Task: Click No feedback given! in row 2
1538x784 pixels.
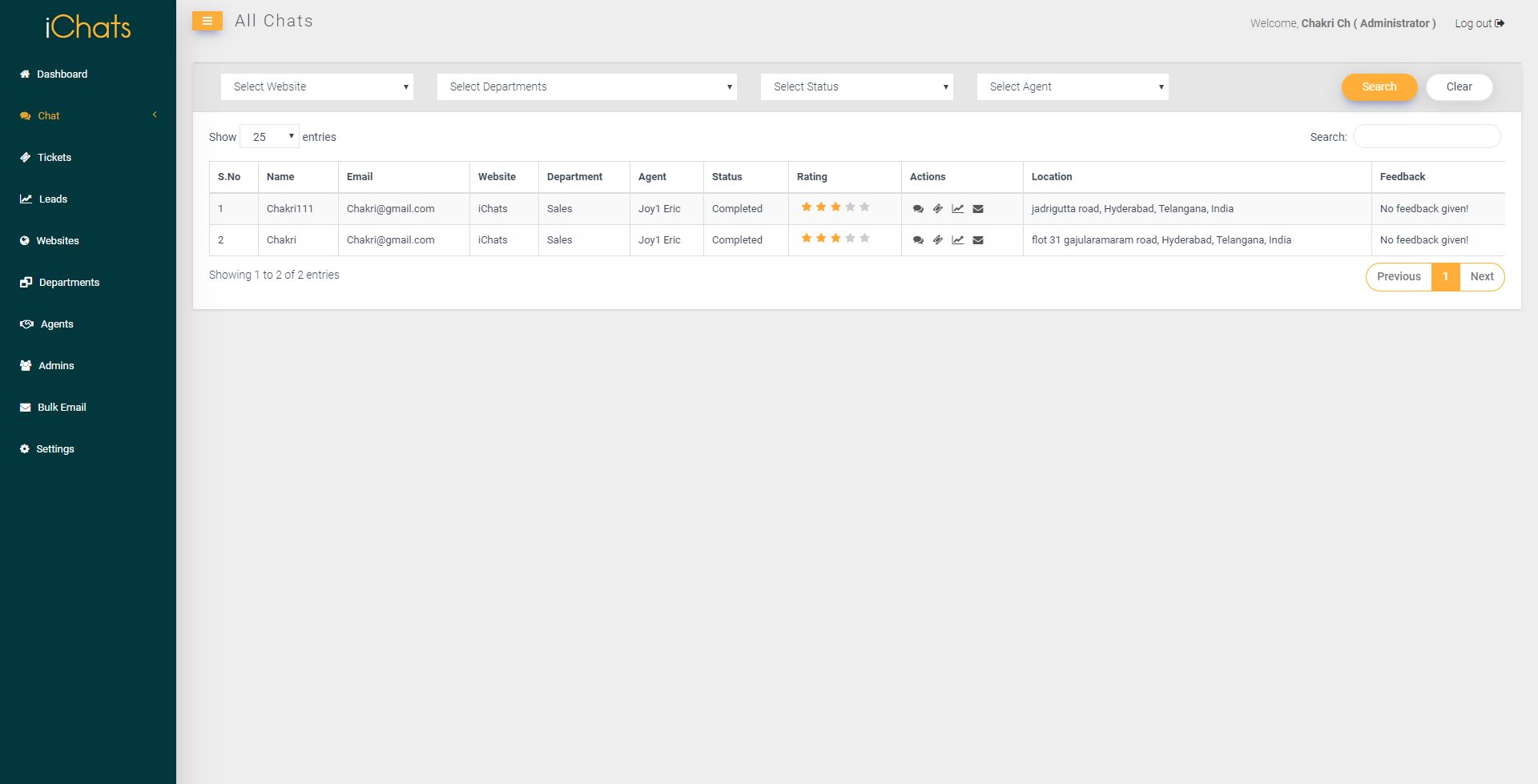Action: pos(1424,240)
